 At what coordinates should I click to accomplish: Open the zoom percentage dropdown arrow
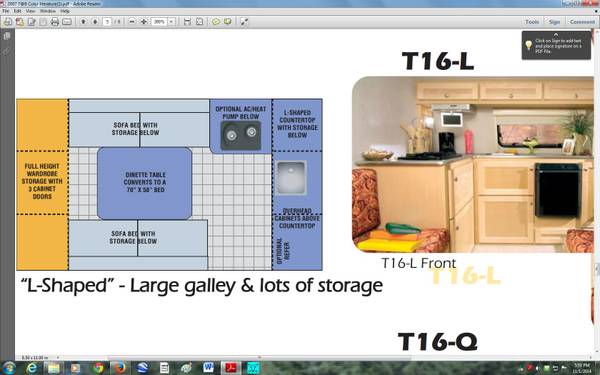point(172,22)
